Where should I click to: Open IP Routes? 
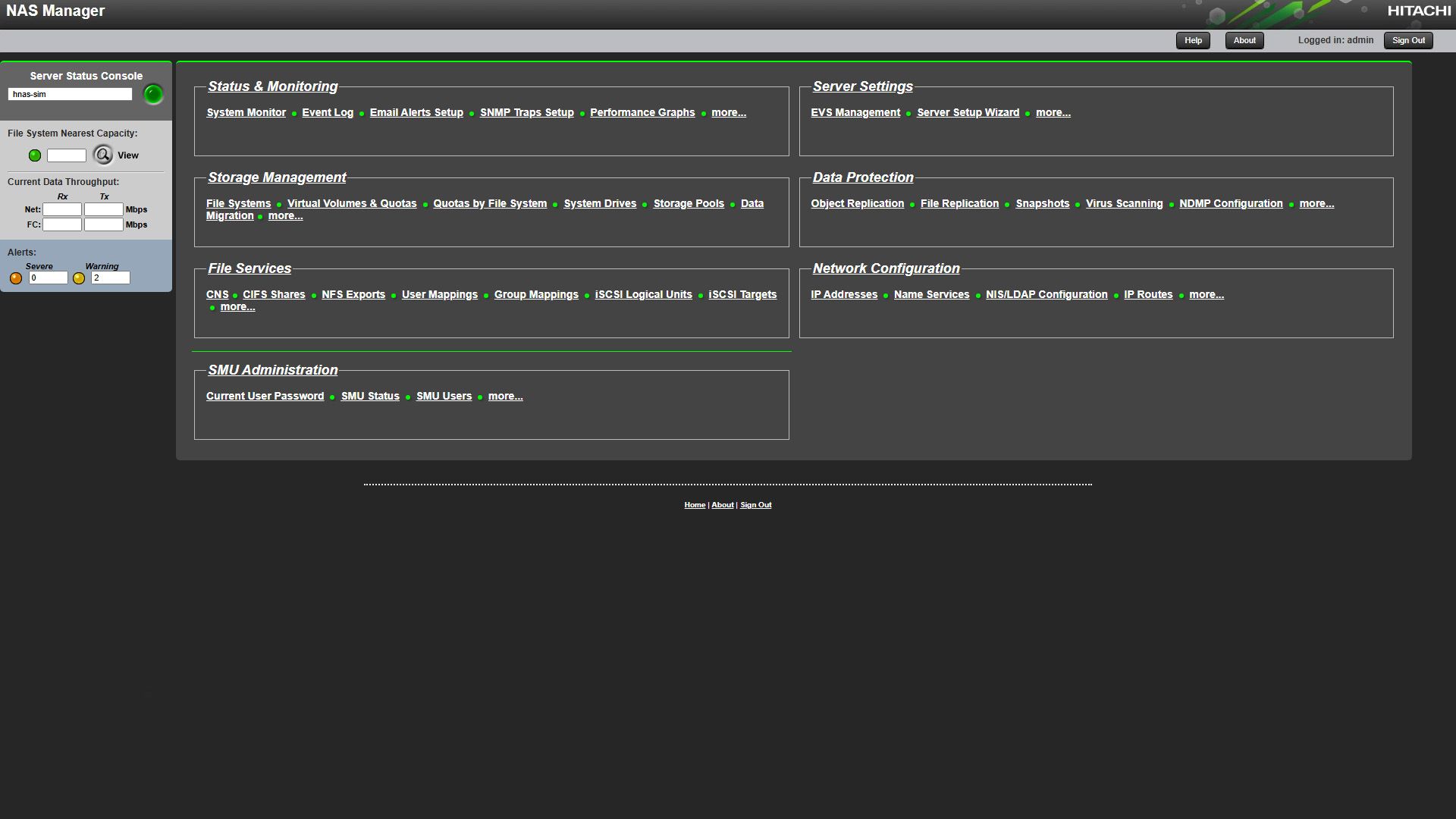click(1148, 294)
